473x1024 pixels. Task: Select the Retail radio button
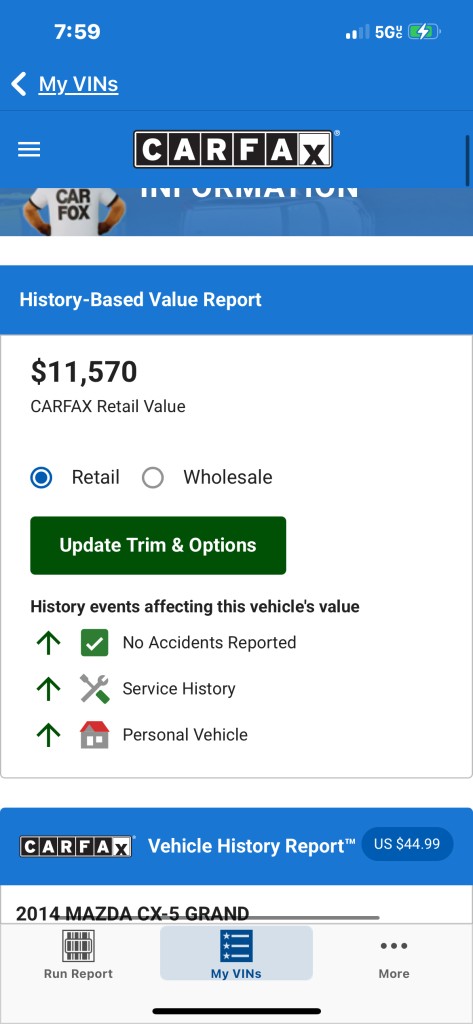pyautogui.click(x=42, y=477)
